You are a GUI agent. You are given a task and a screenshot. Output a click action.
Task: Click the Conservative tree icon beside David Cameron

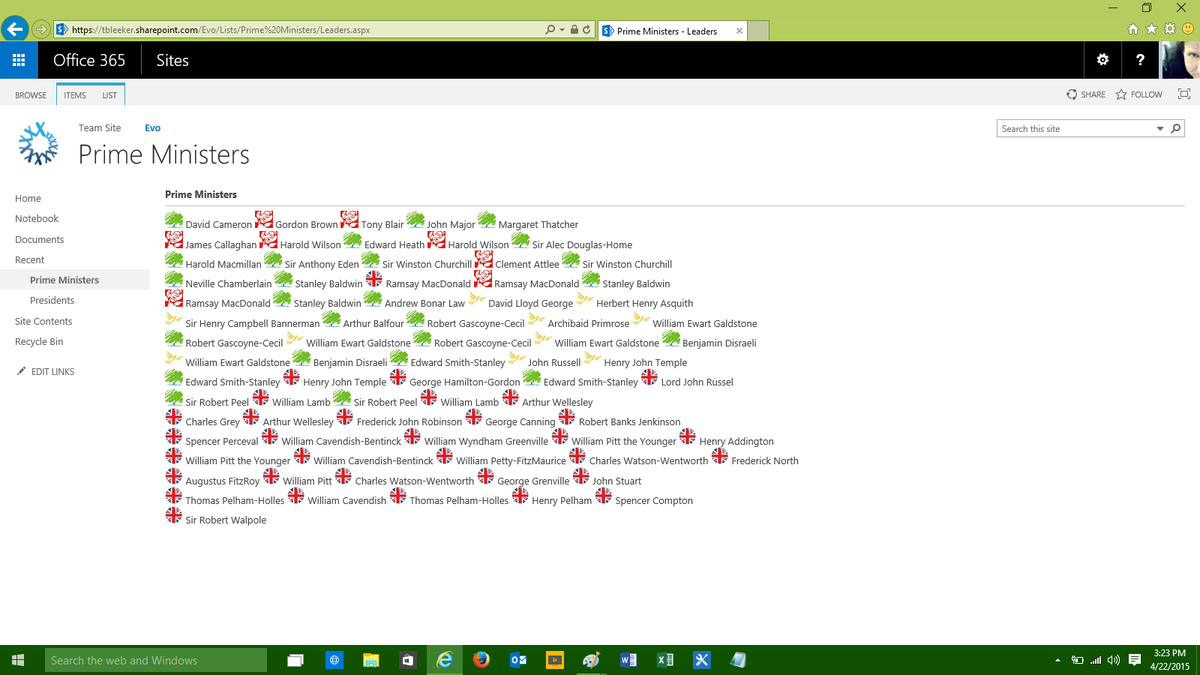174,220
